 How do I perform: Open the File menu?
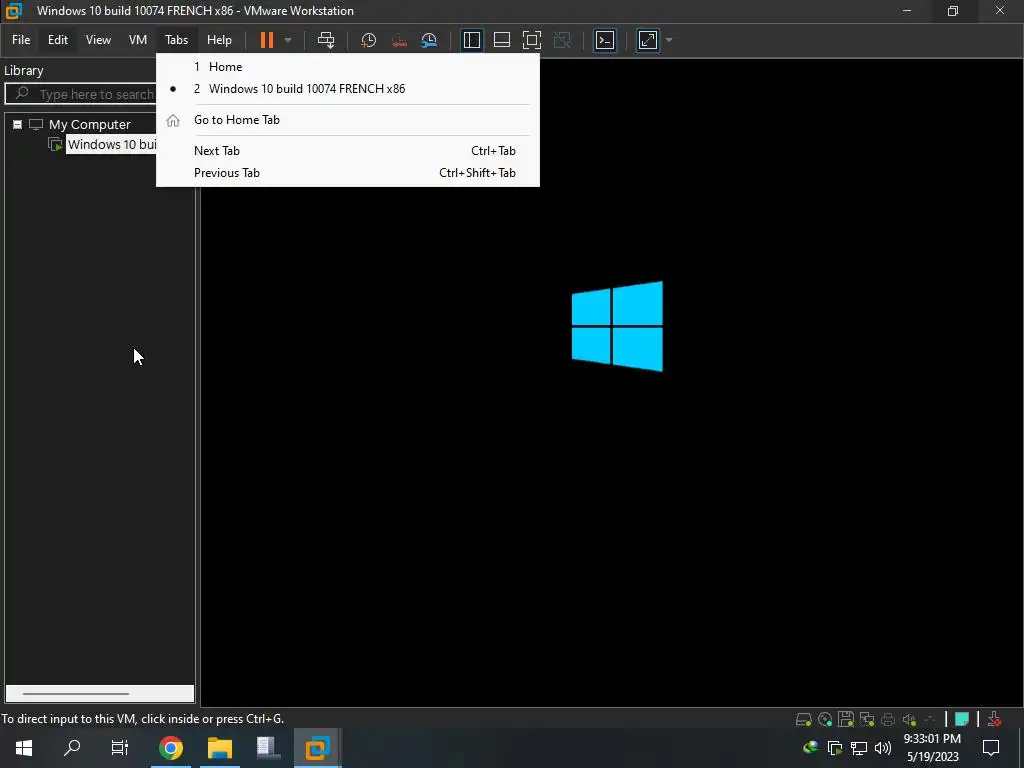pyautogui.click(x=21, y=40)
